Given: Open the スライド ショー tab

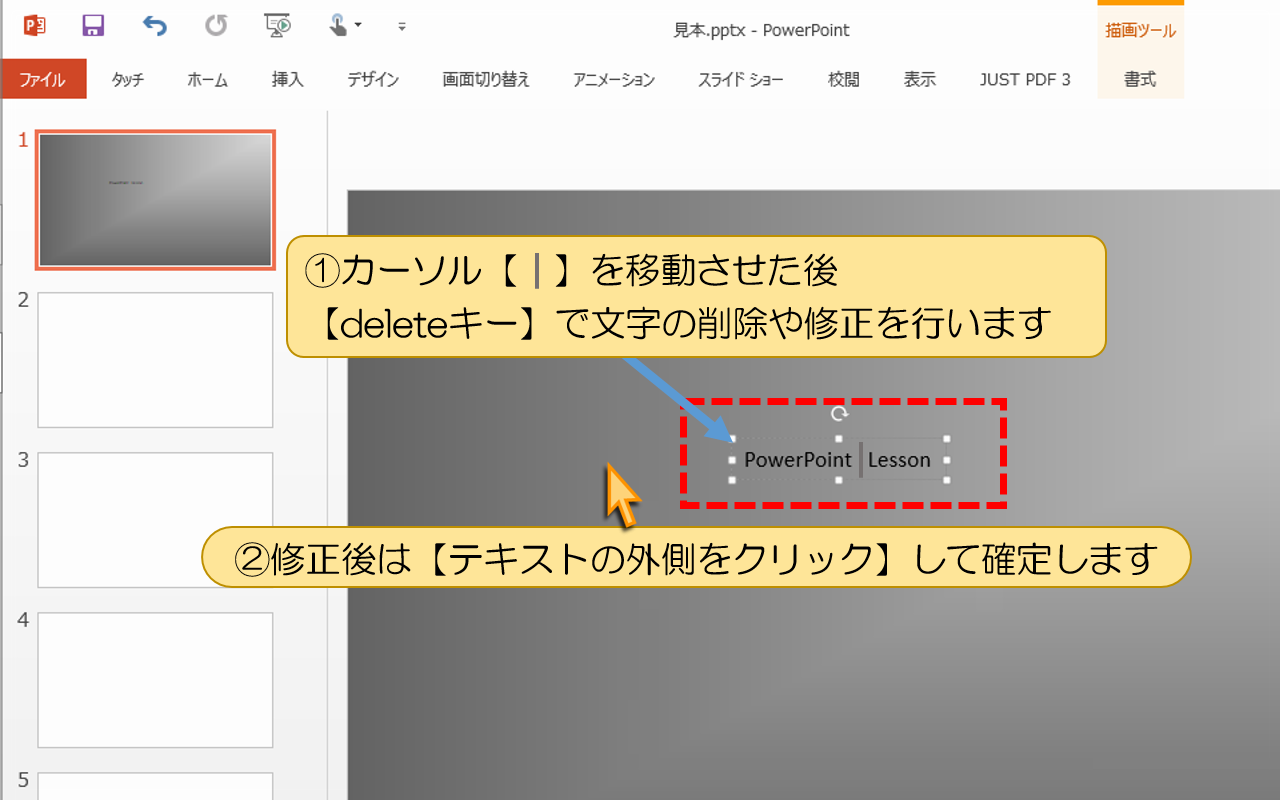Looking at the screenshot, I should point(741,80).
